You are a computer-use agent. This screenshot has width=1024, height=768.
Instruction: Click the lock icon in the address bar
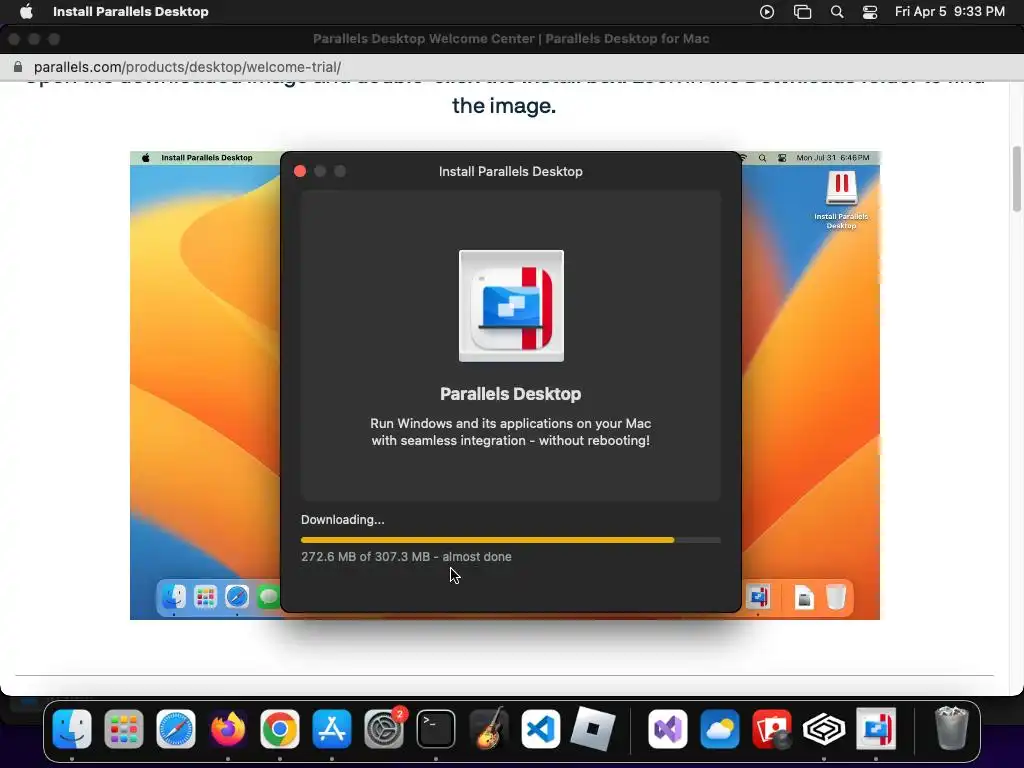click(x=18, y=67)
